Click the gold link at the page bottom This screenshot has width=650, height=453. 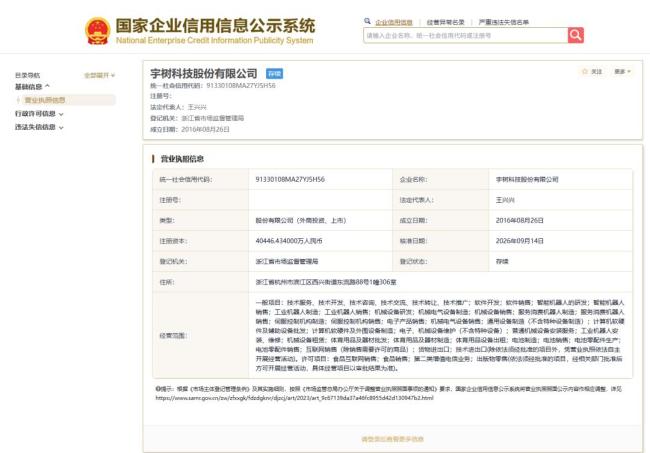pos(393,439)
